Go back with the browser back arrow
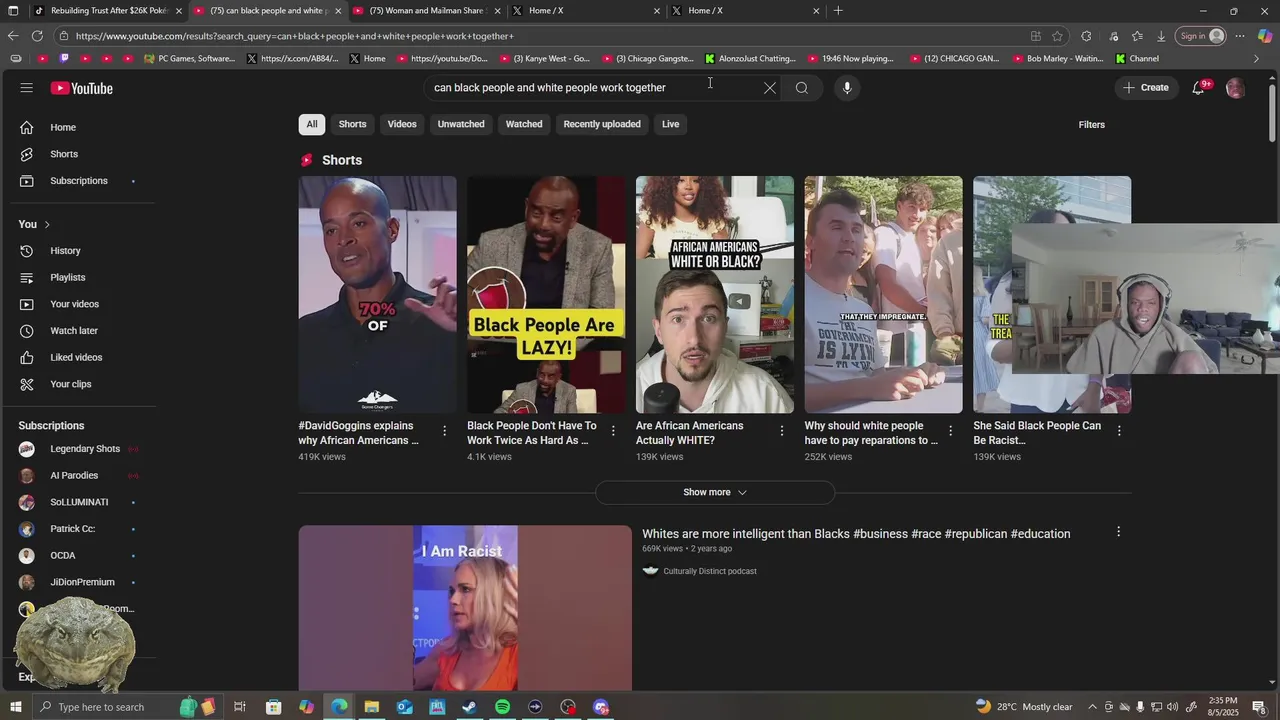 click(13, 36)
